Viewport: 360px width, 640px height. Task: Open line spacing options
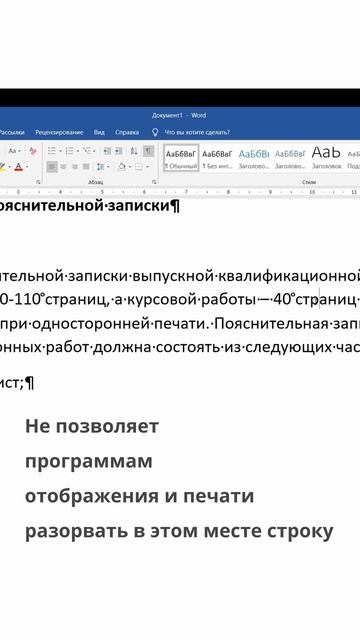(100, 167)
